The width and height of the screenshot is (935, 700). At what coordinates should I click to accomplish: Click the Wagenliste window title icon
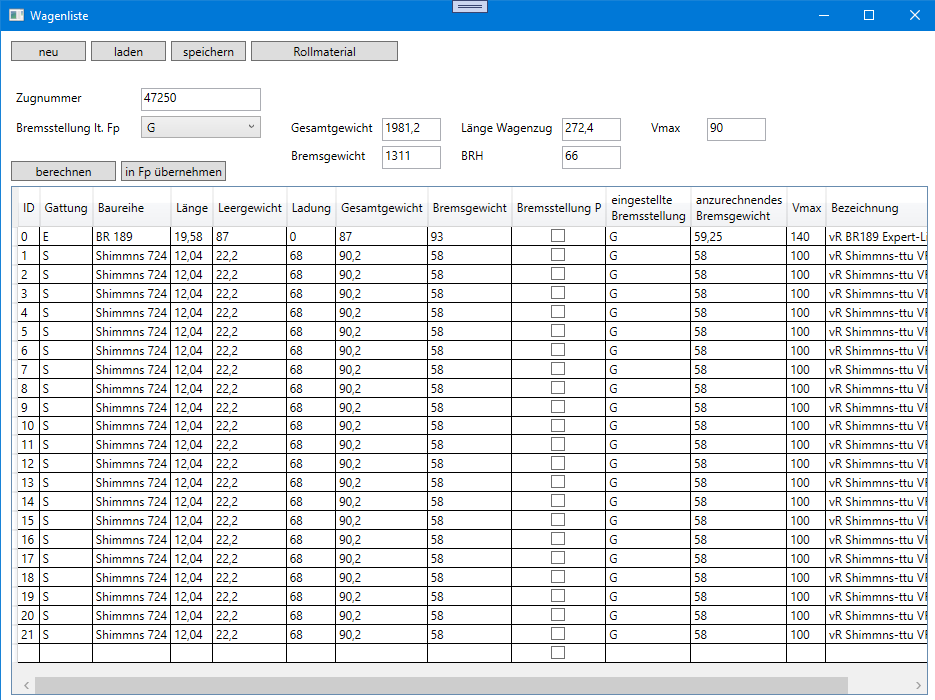tap(16, 15)
